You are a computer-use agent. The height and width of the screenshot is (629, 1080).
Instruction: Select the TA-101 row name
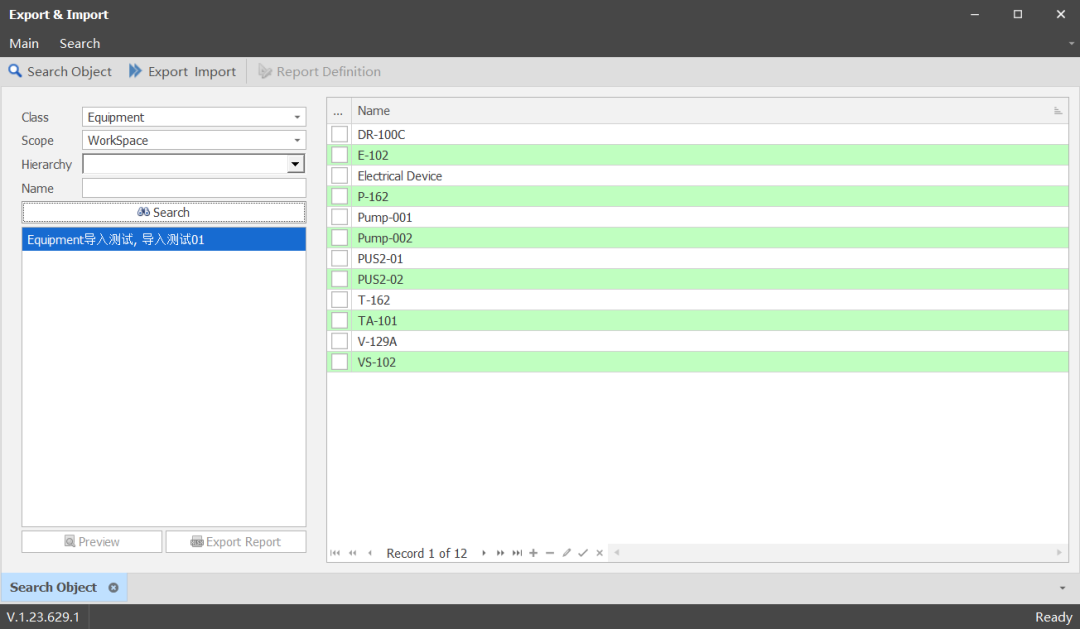377,320
